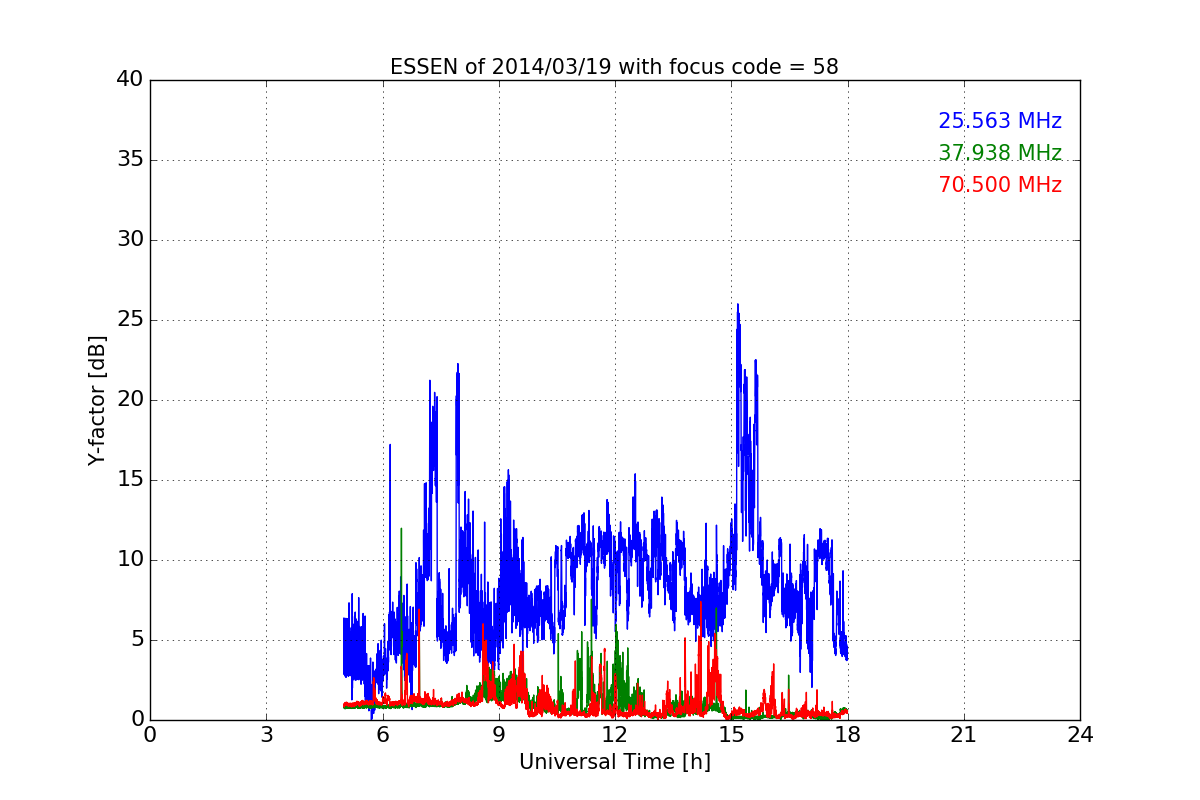Click x-axis tick label 21
The image size is (1200, 800).
coord(963,735)
